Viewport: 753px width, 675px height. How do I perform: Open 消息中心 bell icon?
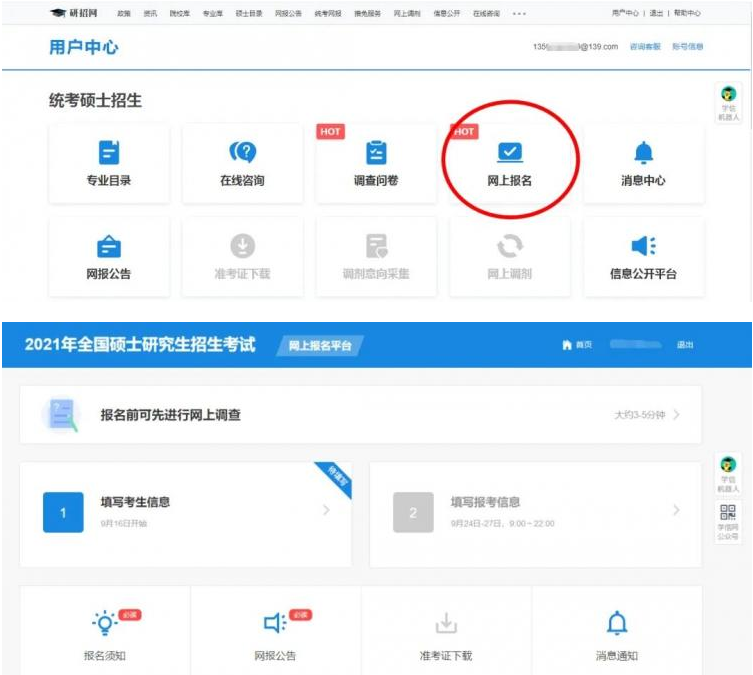point(644,153)
